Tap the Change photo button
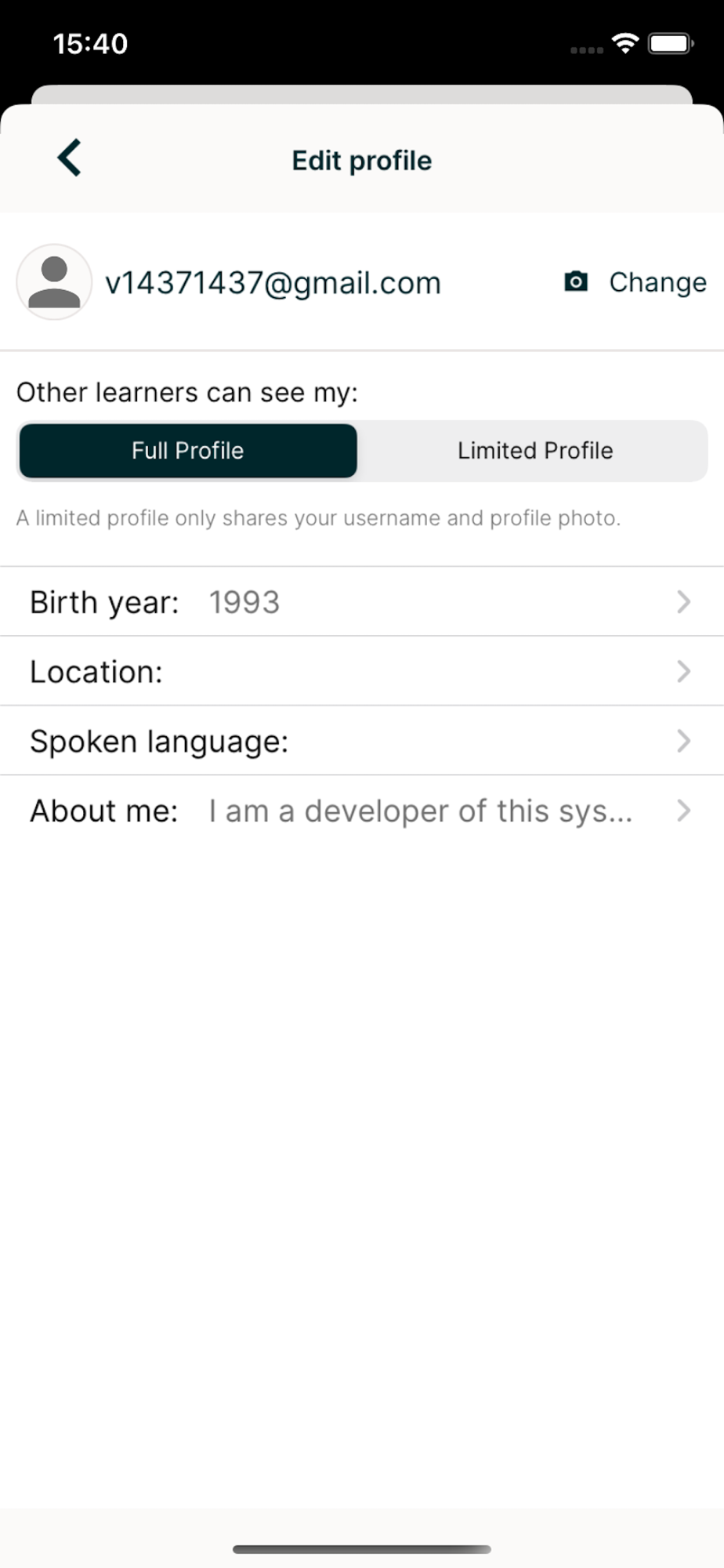Image resolution: width=724 pixels, height=1568 pixels. [657, 282]
